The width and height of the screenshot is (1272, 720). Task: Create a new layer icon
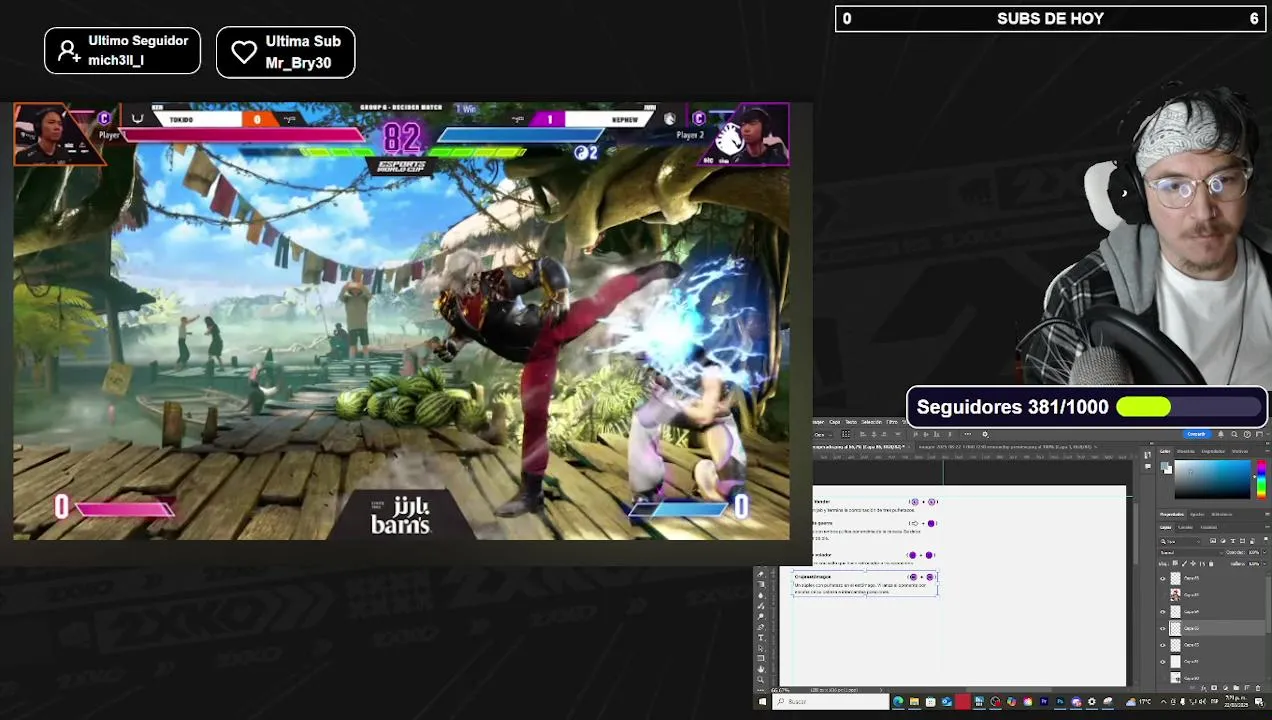point(1247,688)
